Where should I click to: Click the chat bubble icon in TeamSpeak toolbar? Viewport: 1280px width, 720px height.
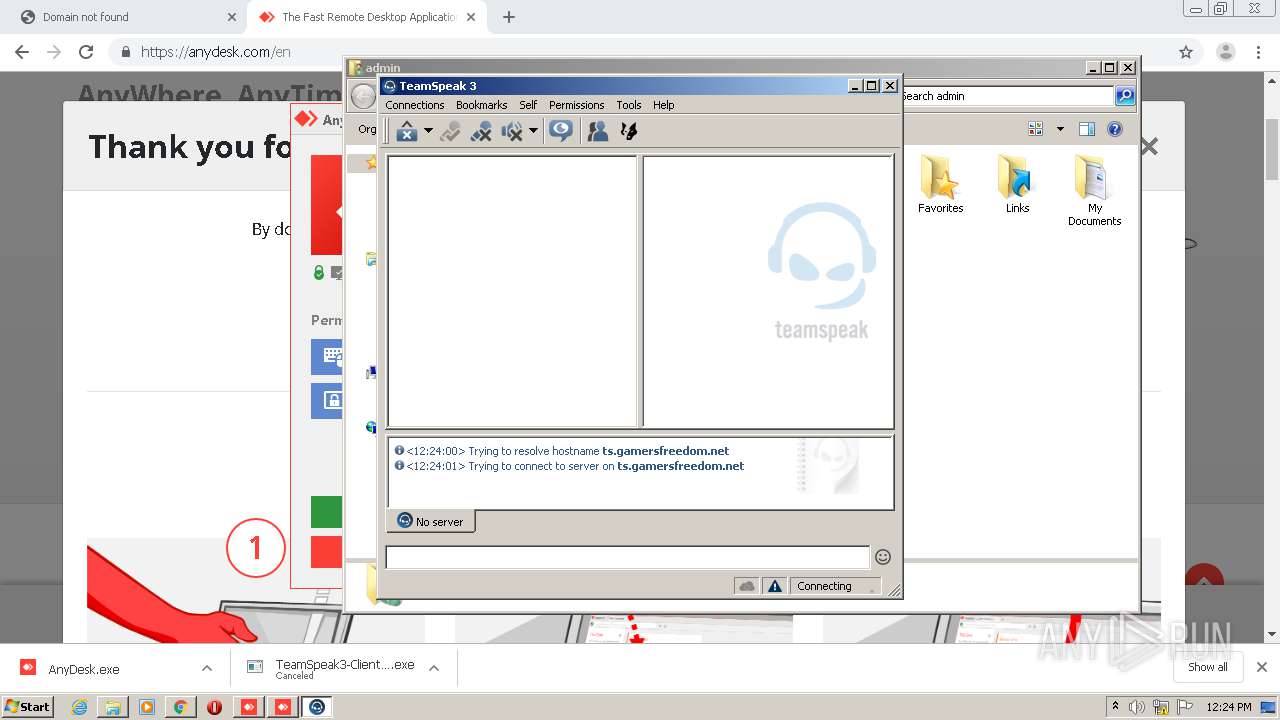coord(561,131)
